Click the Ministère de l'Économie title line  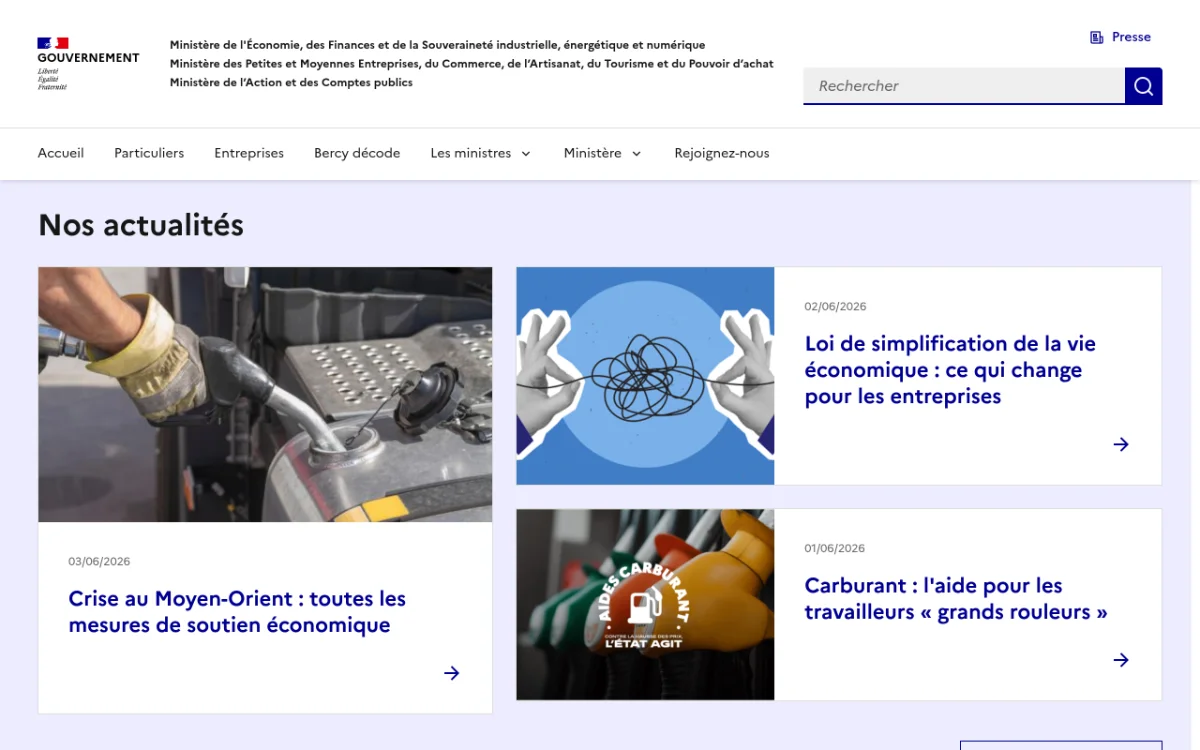(438, 45)
